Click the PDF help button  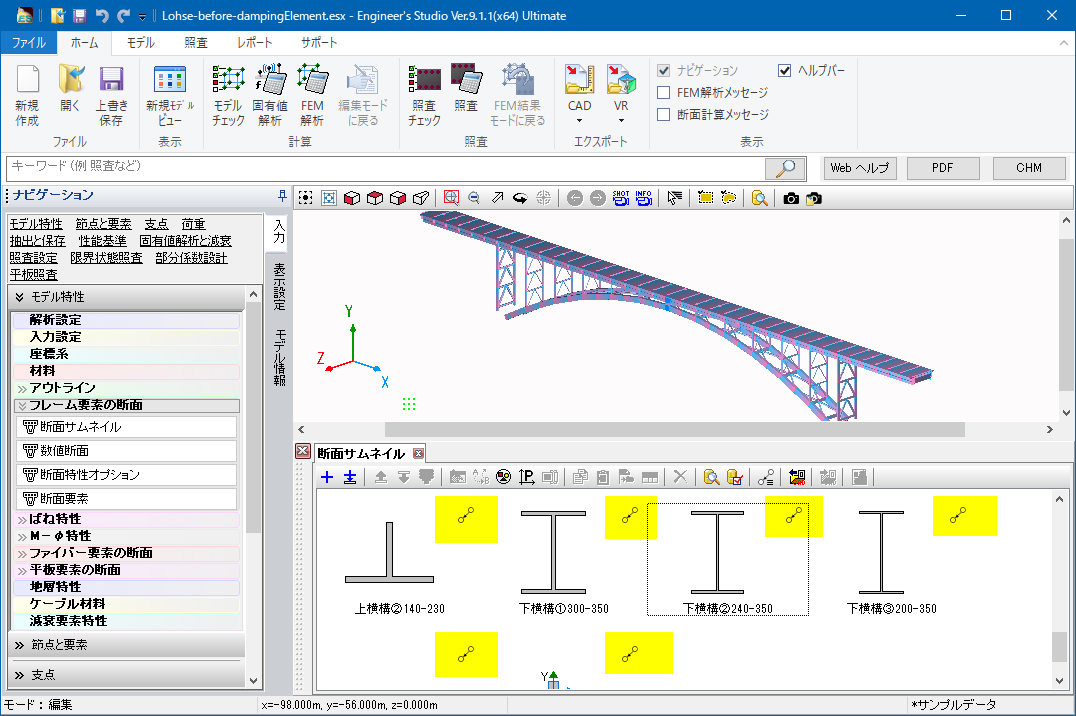click(942, 168)
